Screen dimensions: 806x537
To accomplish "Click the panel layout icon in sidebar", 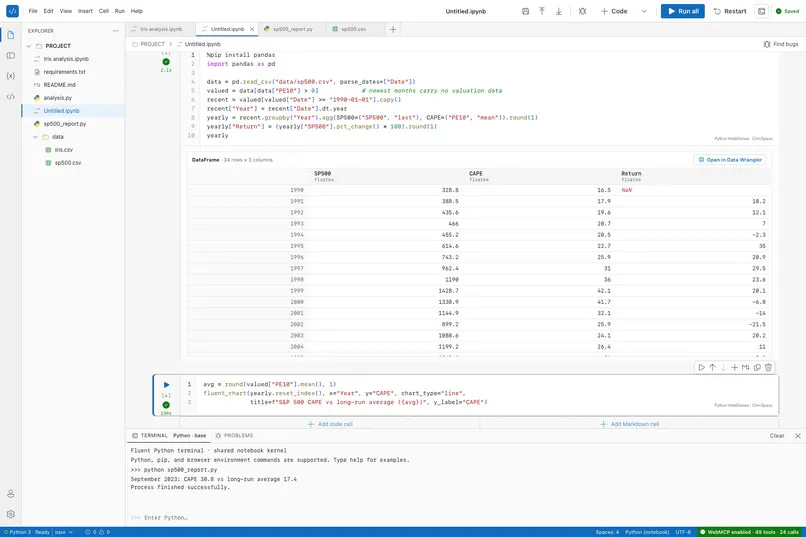I will [11, 55].
